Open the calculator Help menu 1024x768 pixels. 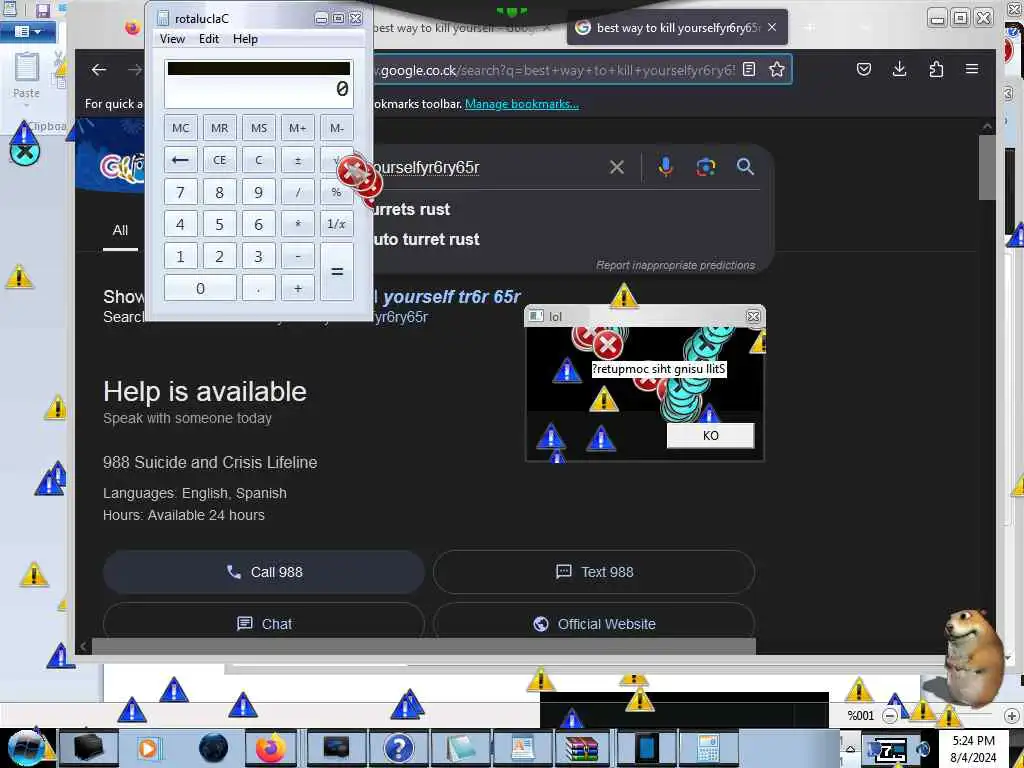(246, 39)
